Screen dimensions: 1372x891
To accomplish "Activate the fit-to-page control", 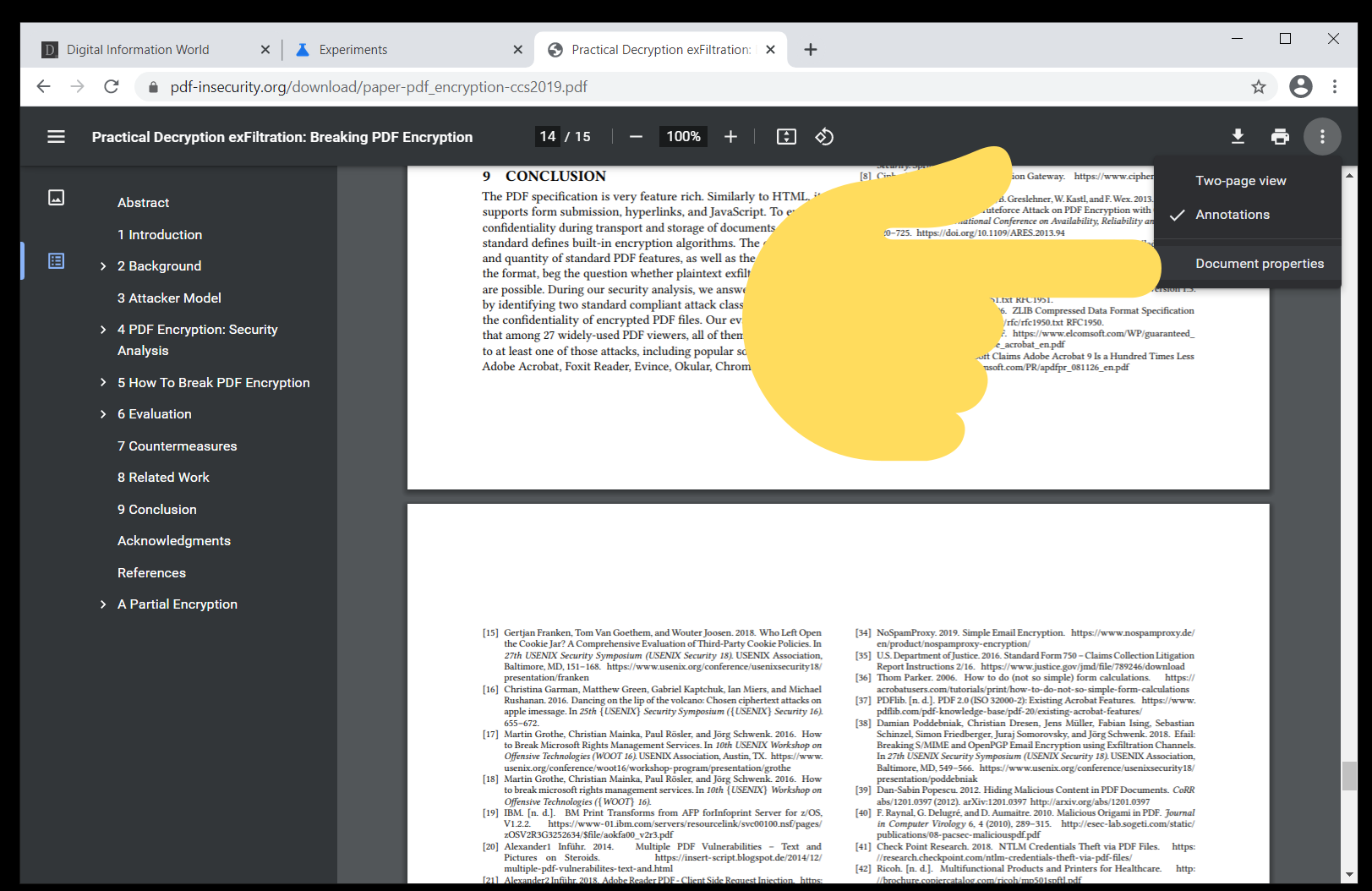I will (785, 136).
